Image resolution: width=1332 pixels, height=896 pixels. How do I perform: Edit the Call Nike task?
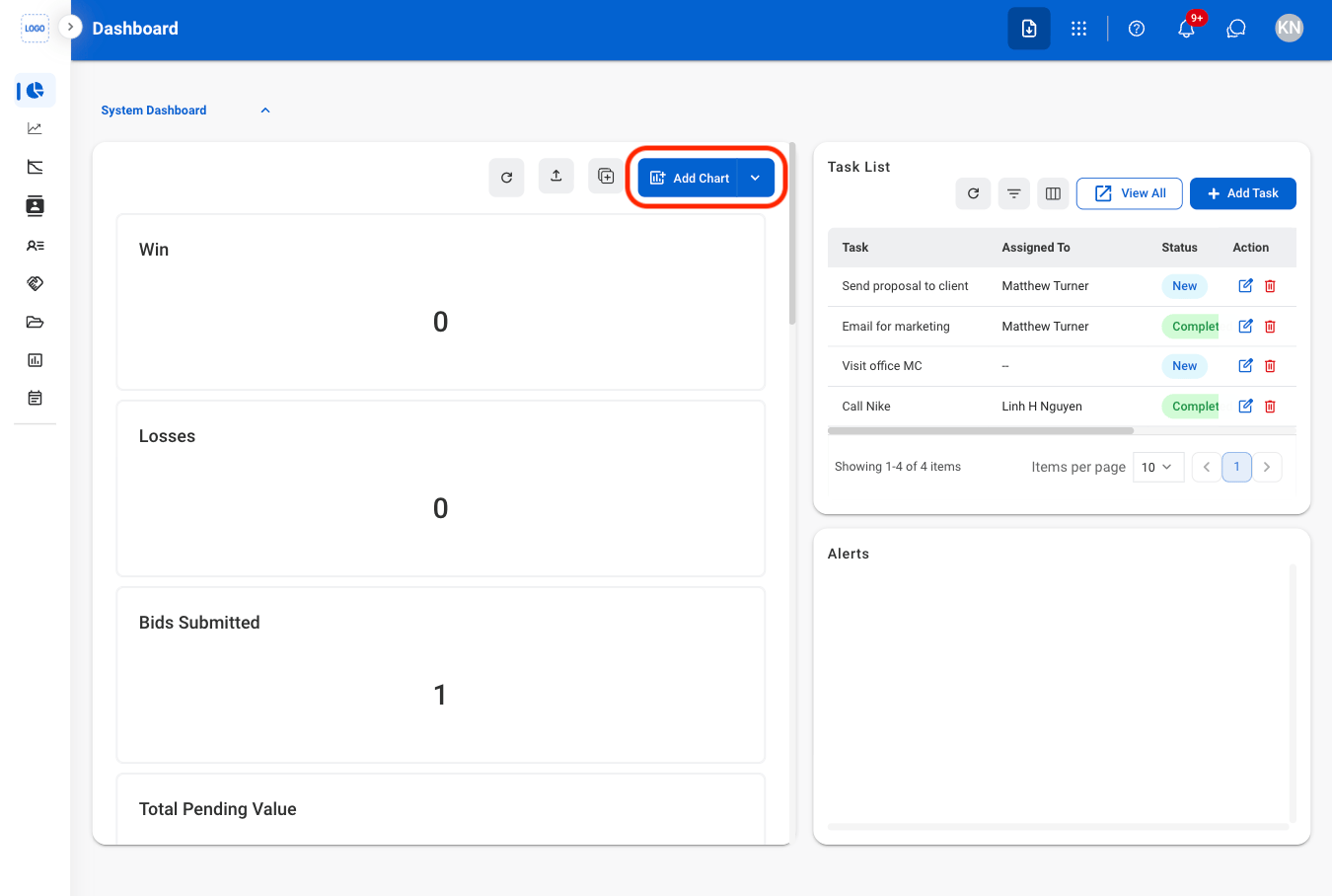[1246, 406]
